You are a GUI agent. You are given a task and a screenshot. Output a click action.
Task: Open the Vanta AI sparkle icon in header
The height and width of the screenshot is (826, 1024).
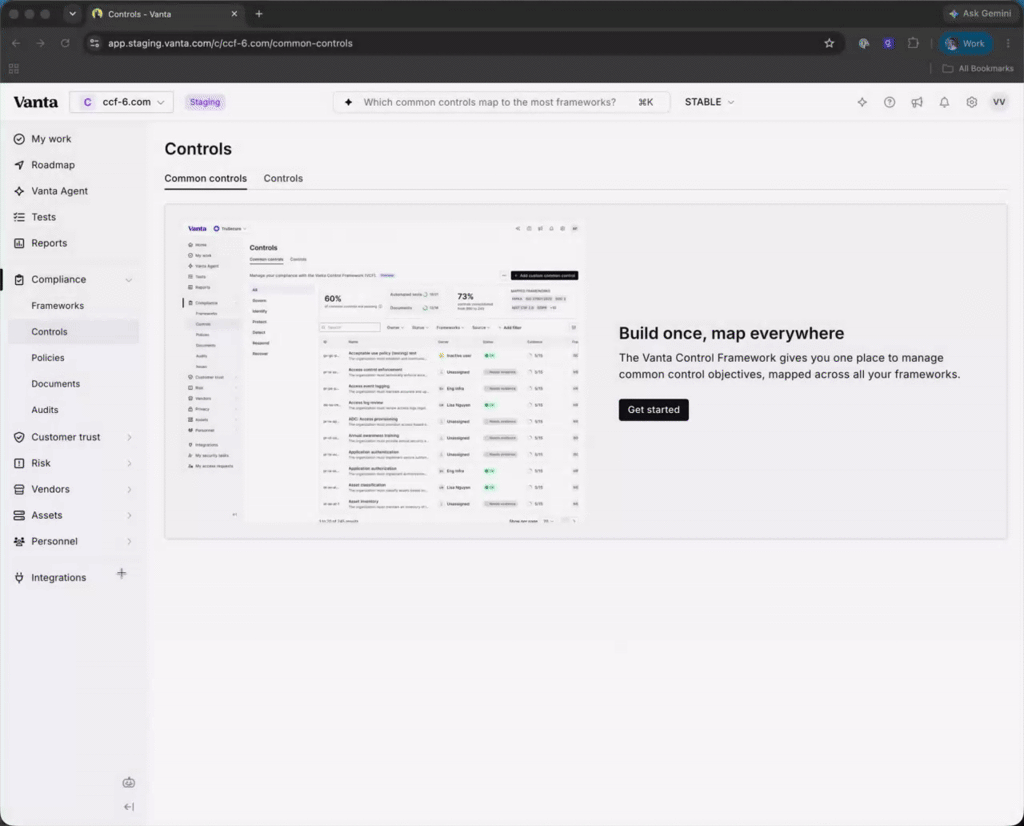coord(862,102)
